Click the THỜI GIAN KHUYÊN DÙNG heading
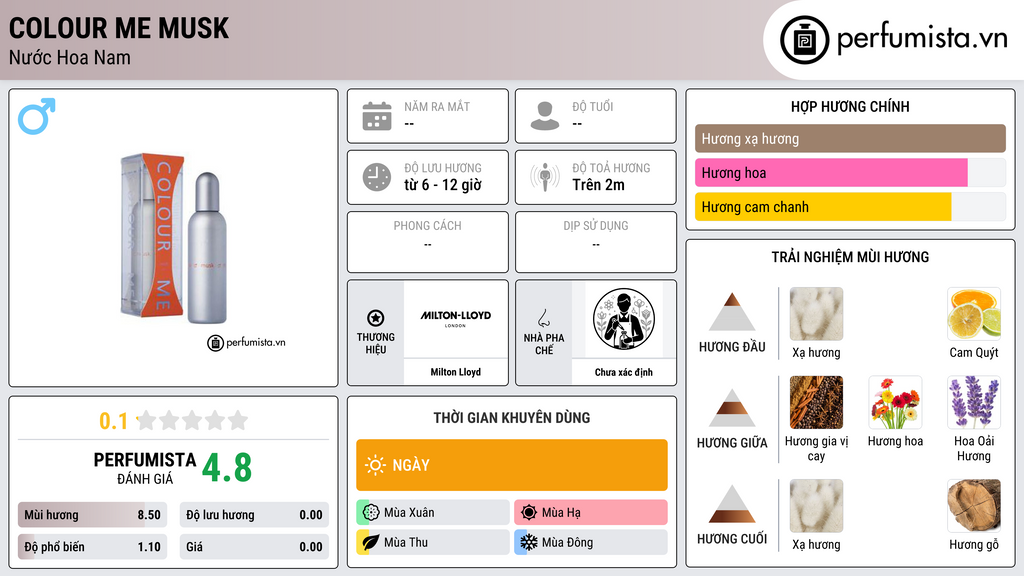Viewport: 1024px width, 576px height. pyautogui.click(x=512, y=418)
